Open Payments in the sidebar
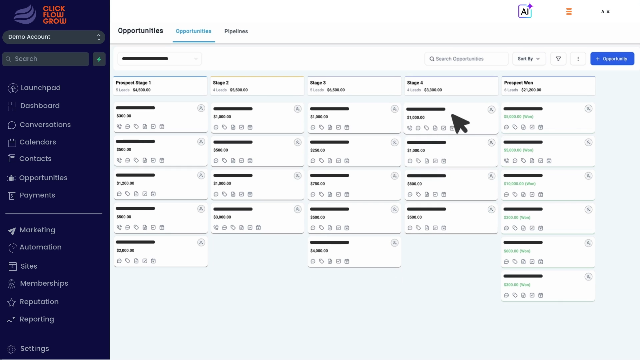The width and height of the screenshot is (640, 360). [x=32, y=196]
